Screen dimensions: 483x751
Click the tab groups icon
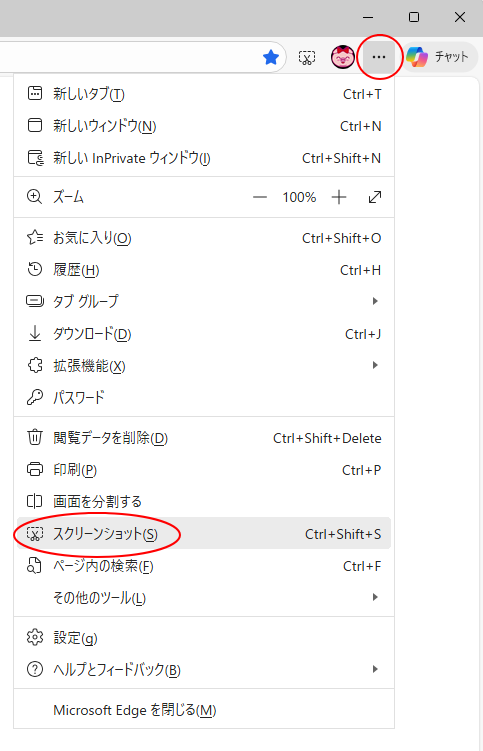click(35, 301)
